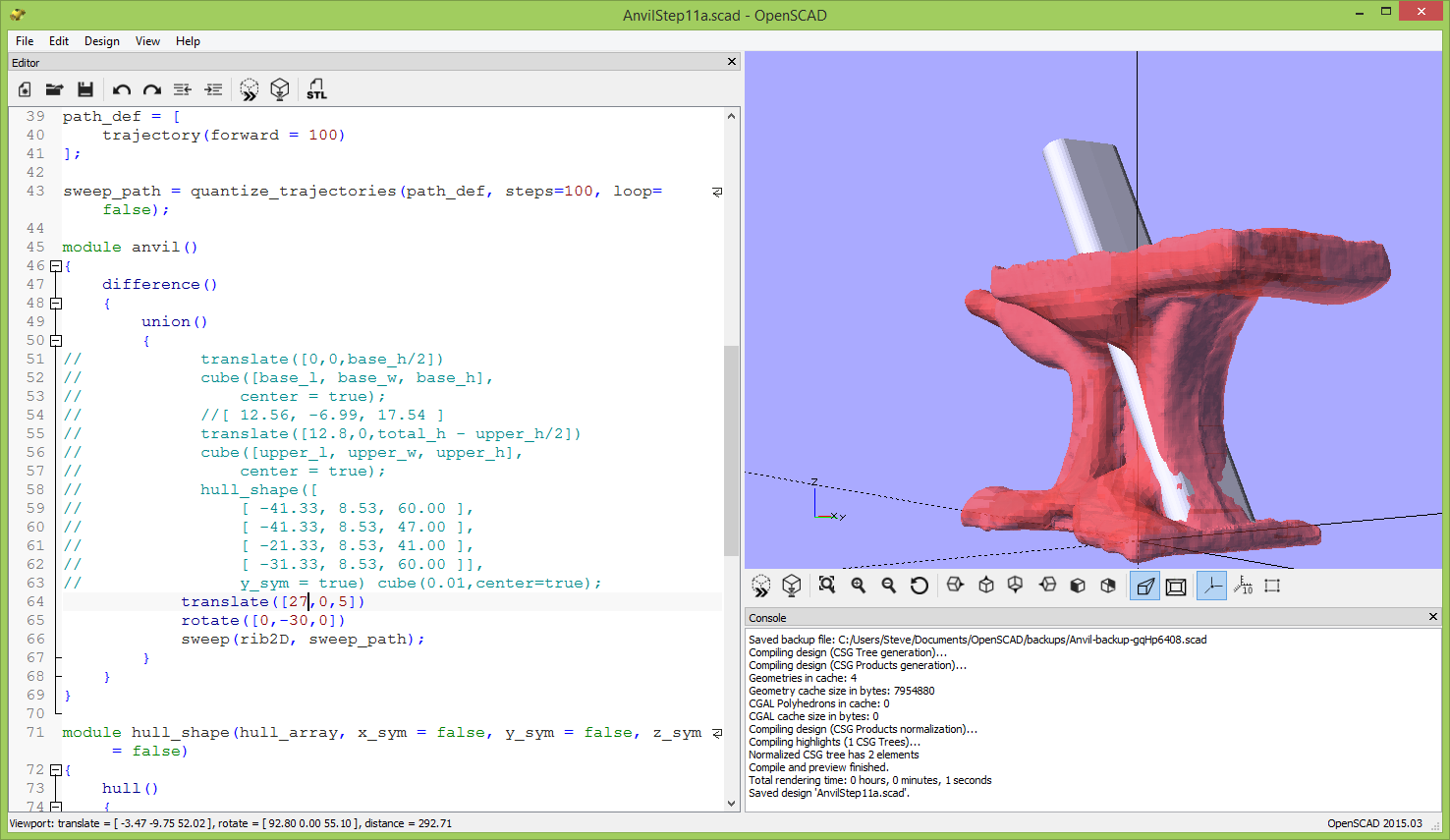
Task: Export the model as STL
Action: click(x=316, y=89)
